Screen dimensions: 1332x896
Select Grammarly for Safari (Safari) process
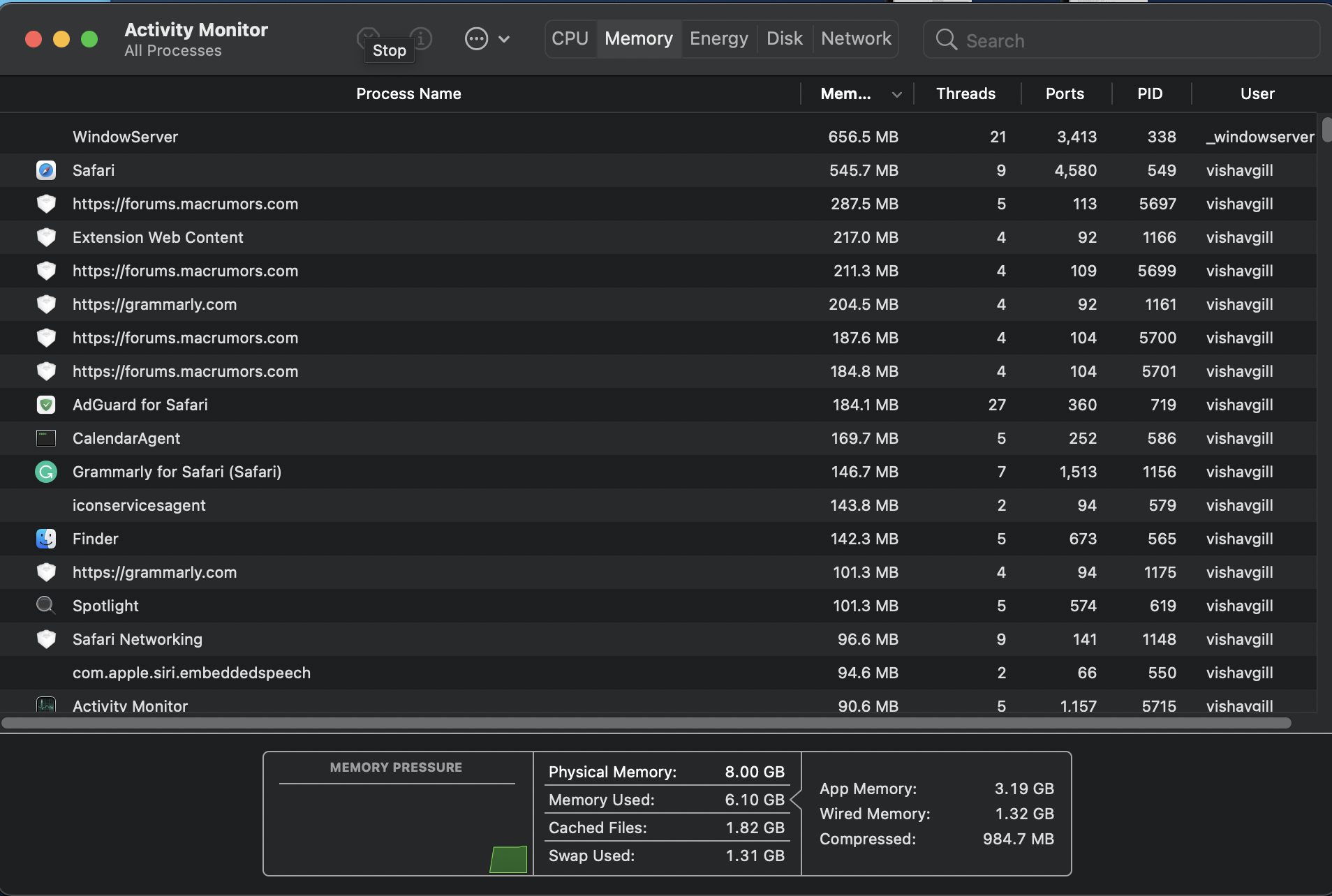(177, 472)
